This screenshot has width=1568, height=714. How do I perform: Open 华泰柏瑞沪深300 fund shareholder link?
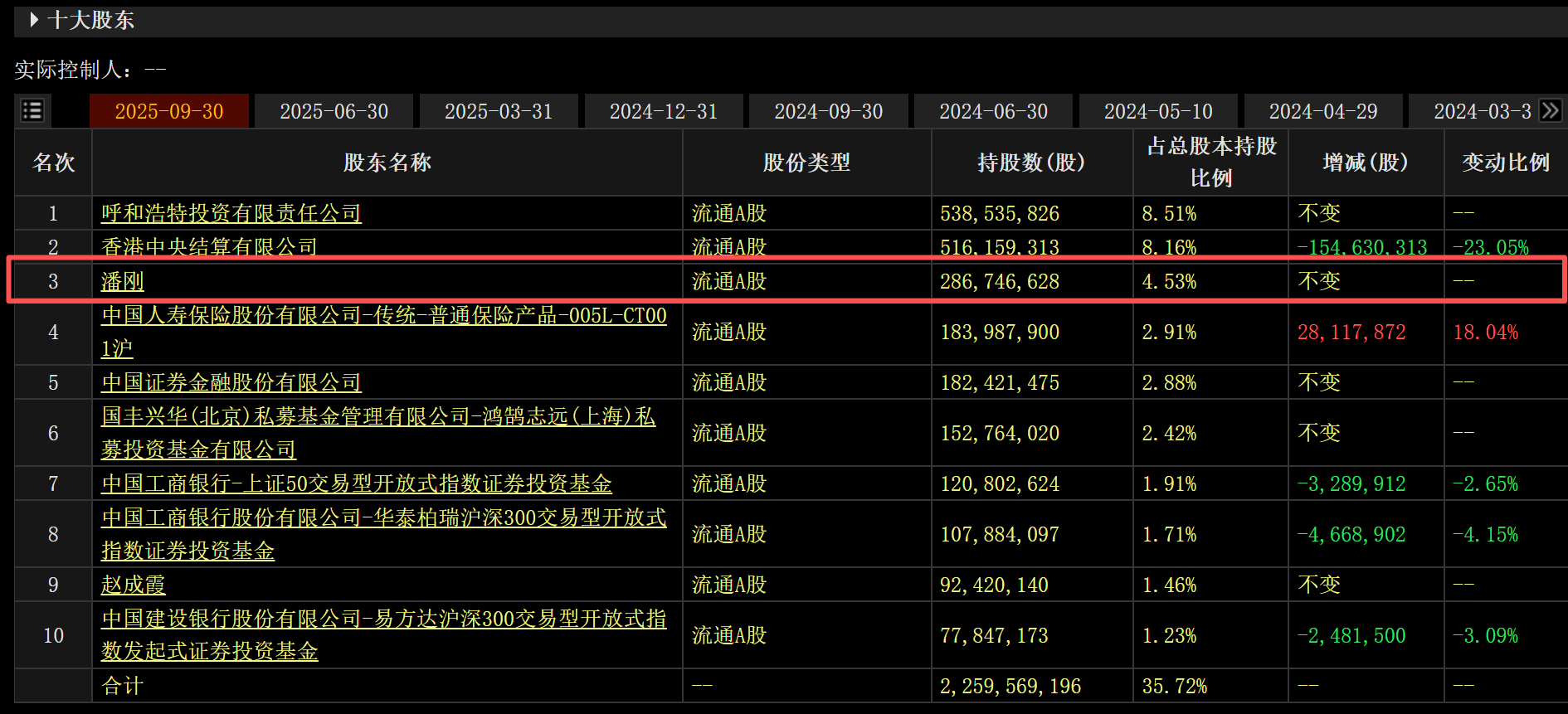pos(384,534)
